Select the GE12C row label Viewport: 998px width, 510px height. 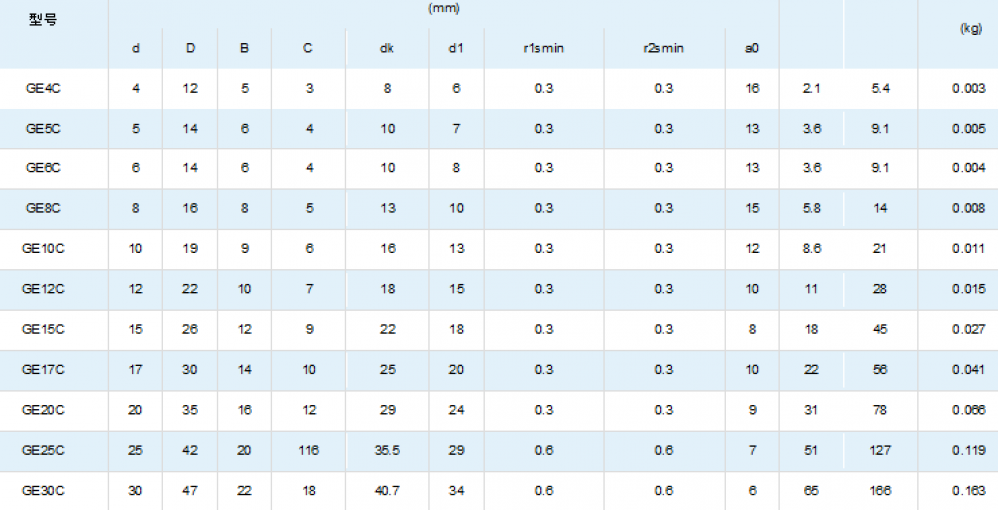pyautogui.click(x=44, y=289)
